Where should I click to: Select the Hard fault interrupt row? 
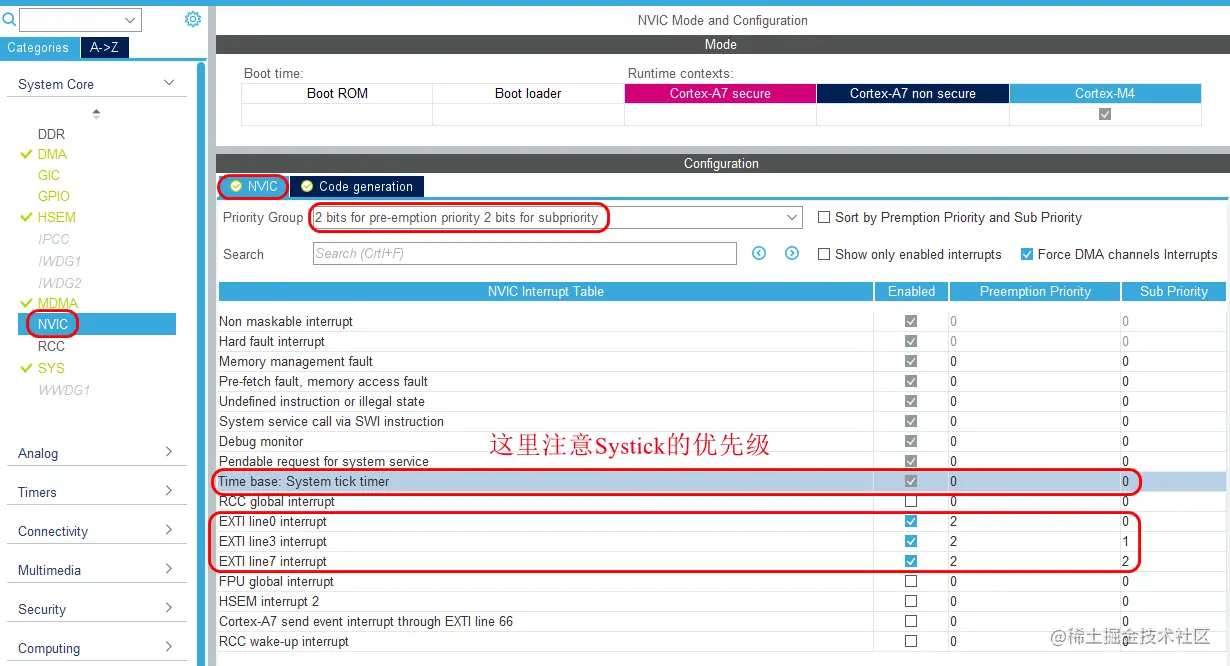click(x=722, y=341)
